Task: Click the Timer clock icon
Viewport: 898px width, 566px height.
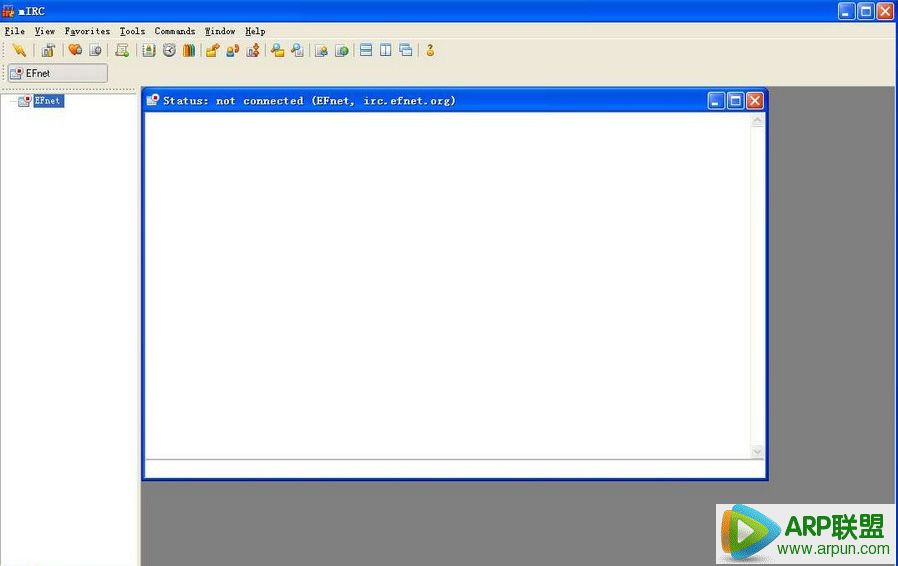Action: tap(169, 50)
